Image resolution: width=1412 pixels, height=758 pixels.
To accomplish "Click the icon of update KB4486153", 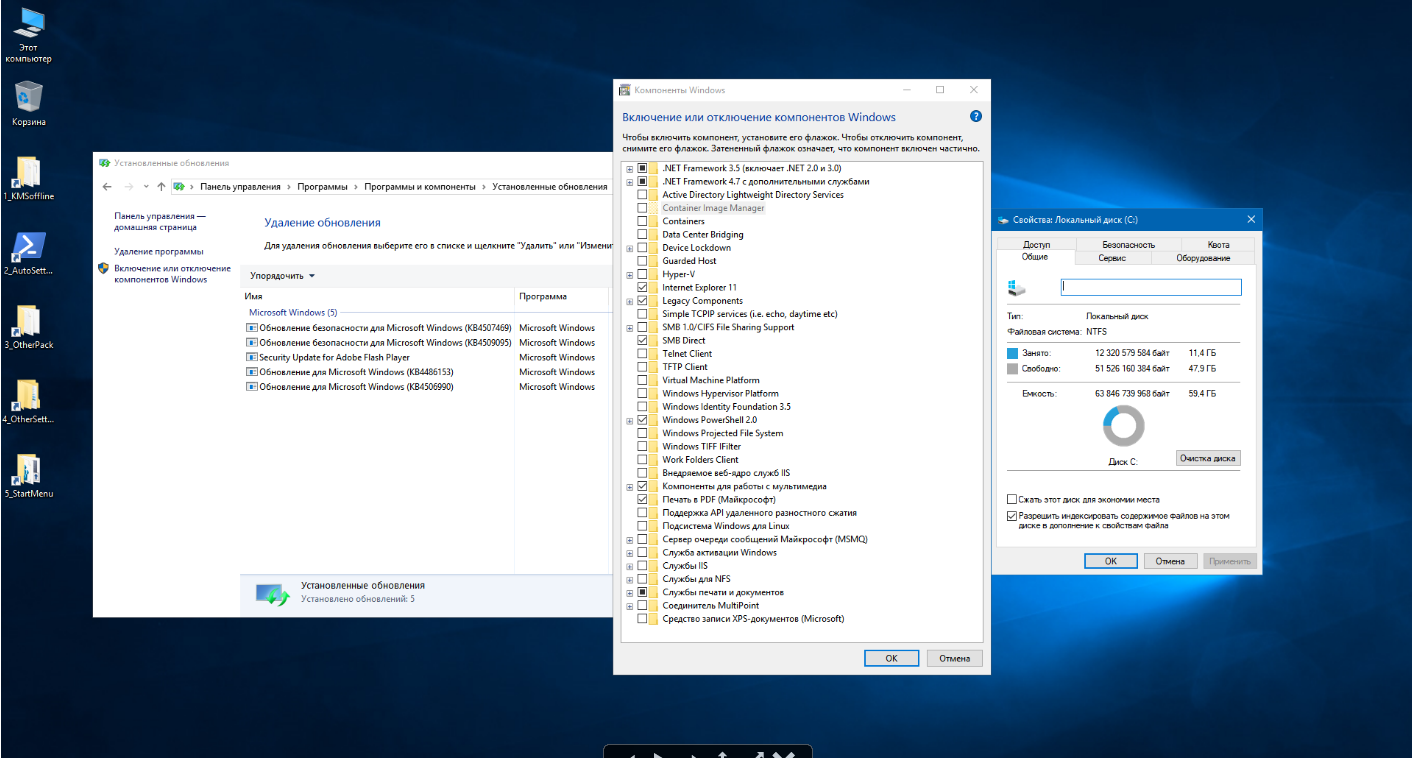I will (252, 372).
